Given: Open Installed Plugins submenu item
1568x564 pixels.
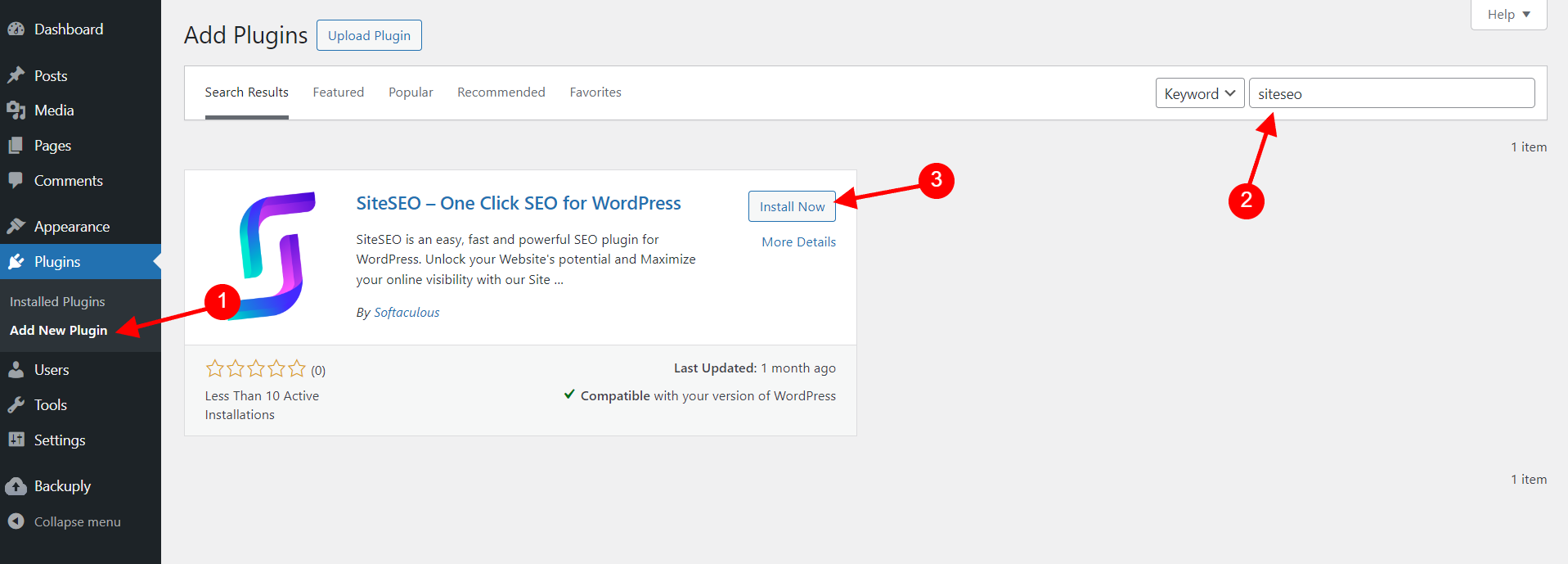Looking at the screenshot, I should (57, 301).
